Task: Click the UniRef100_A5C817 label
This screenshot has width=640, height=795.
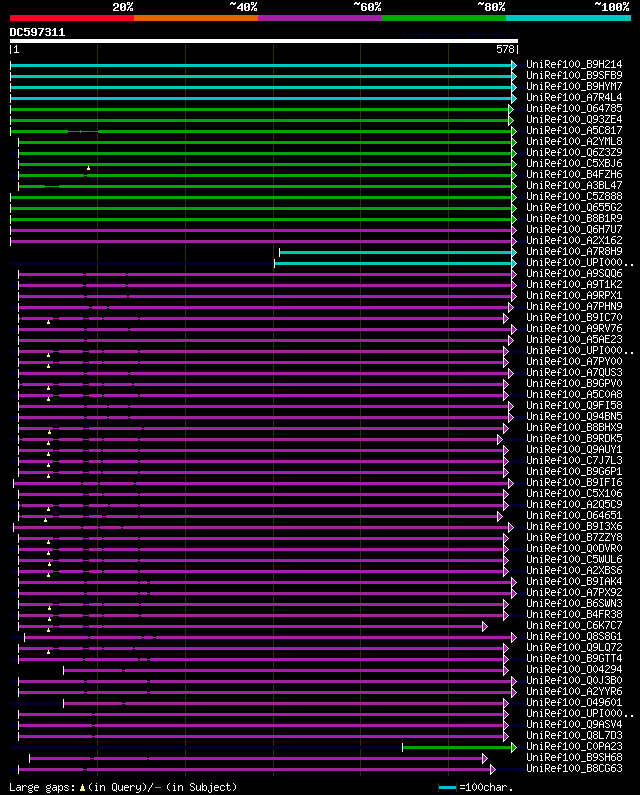Action: [574, 130]
